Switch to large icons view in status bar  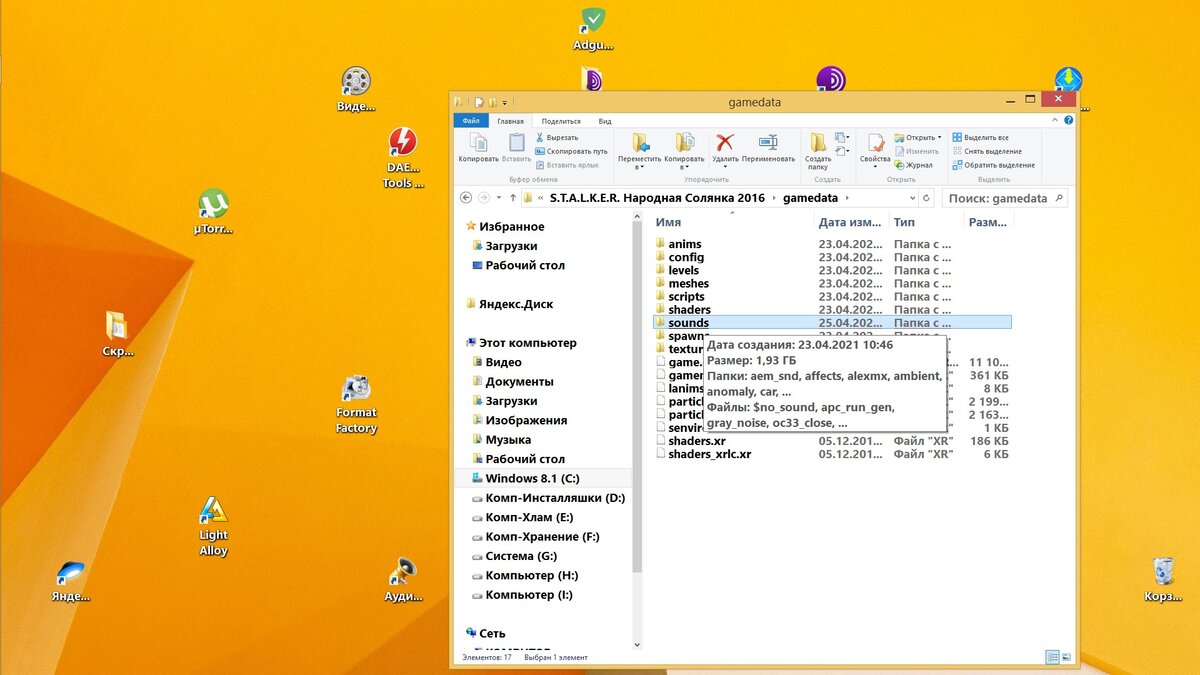tap(1066, 657)
